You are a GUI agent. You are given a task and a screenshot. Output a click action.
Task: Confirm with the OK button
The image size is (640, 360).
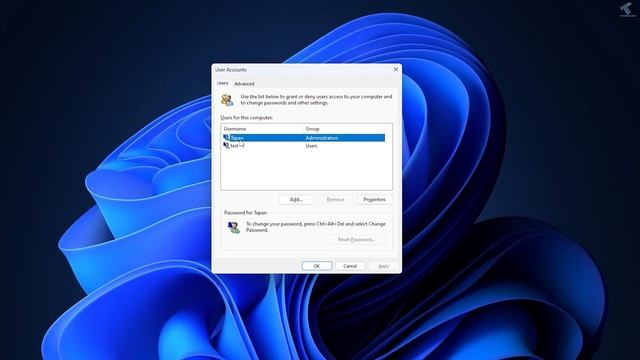(x=317, y=266)
